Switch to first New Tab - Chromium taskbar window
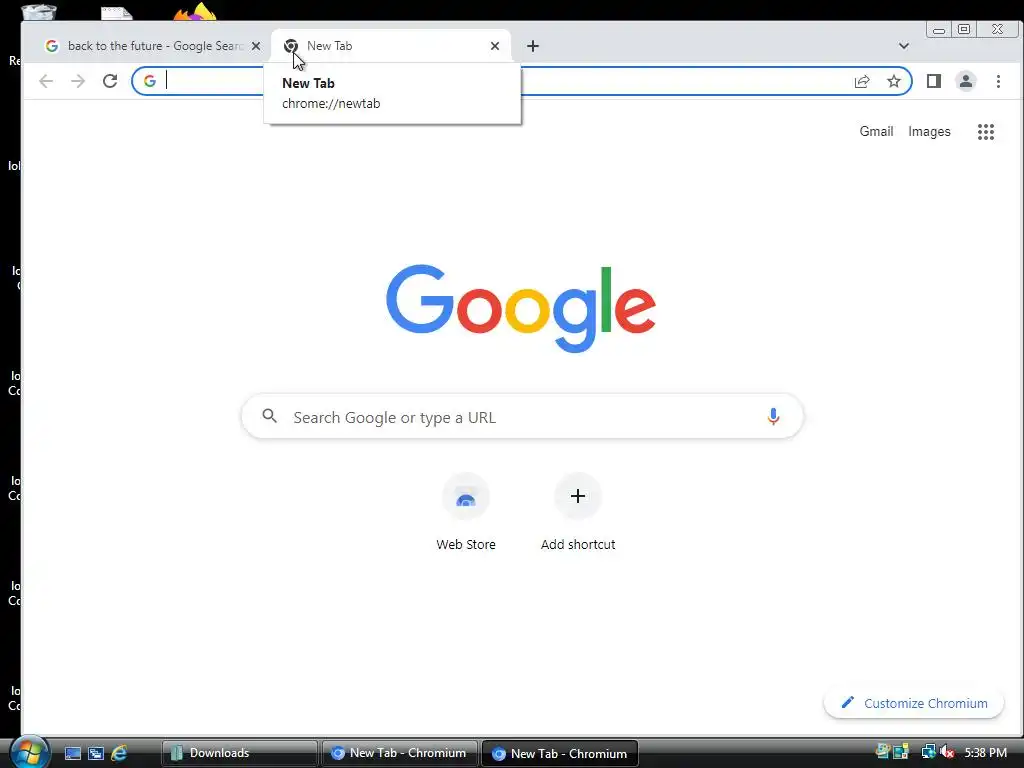The width and height of the screenshot is (1024, 768). (400, 753)
